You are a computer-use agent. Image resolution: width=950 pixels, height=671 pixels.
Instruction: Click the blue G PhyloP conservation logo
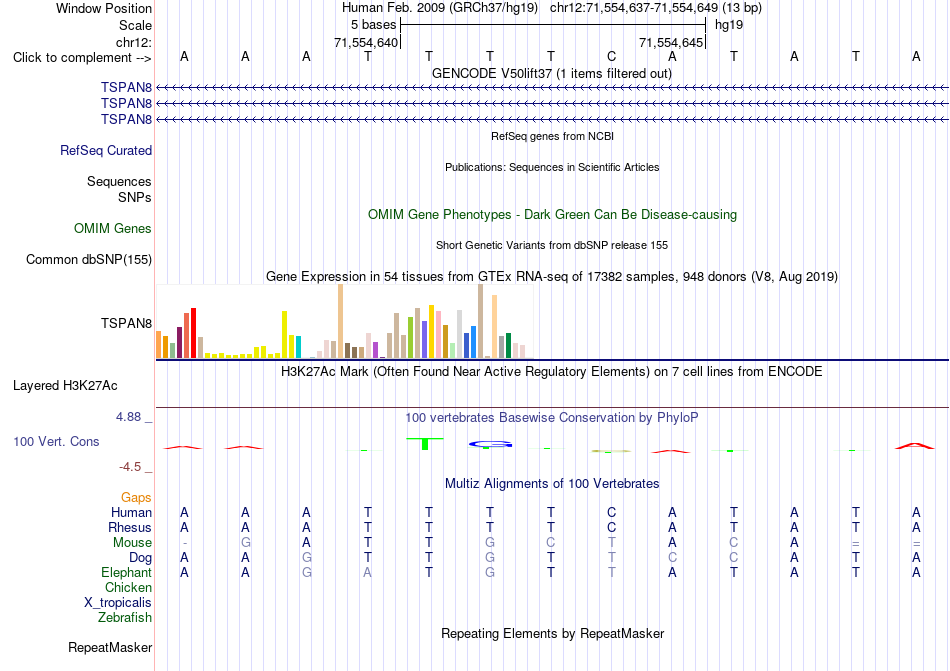point(490,445)
